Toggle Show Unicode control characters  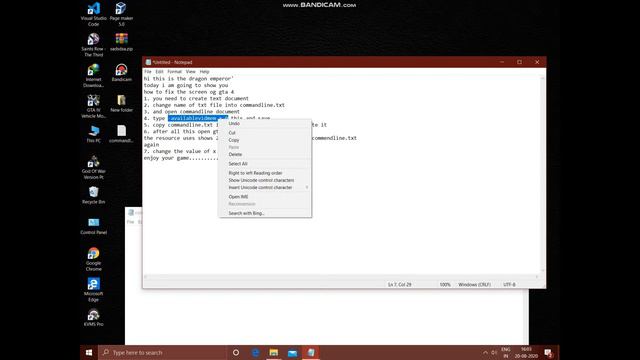(264, 180)
